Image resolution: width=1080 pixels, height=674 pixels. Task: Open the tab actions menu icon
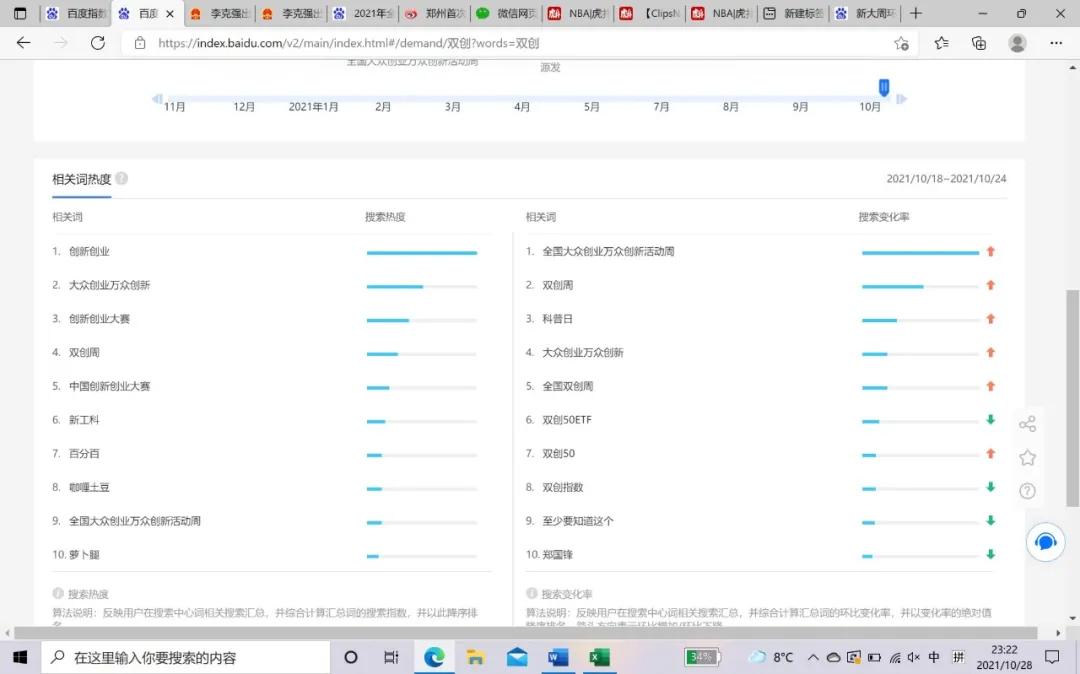pyautogui.click(x=20, y=13)
